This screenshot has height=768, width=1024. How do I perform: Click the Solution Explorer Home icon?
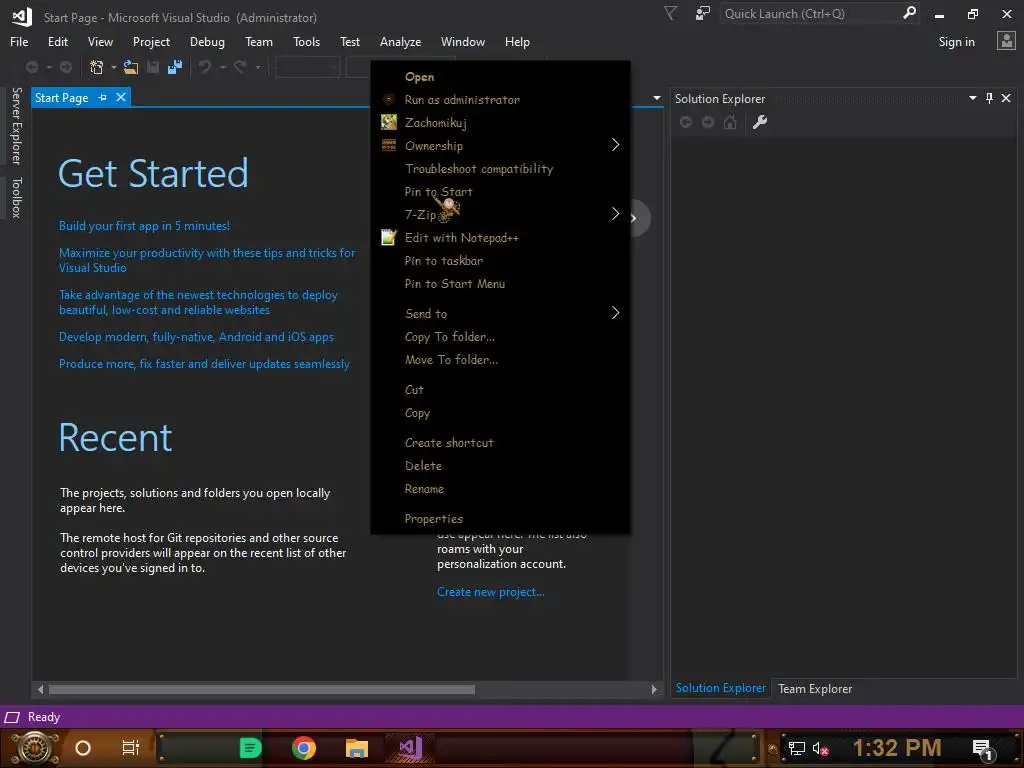point(730,122)
